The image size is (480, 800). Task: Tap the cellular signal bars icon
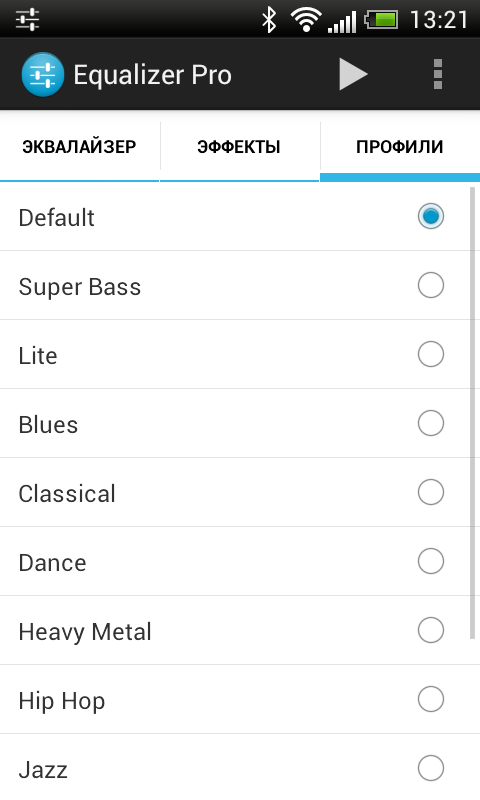pyautogui.click(x=342, y=22)
